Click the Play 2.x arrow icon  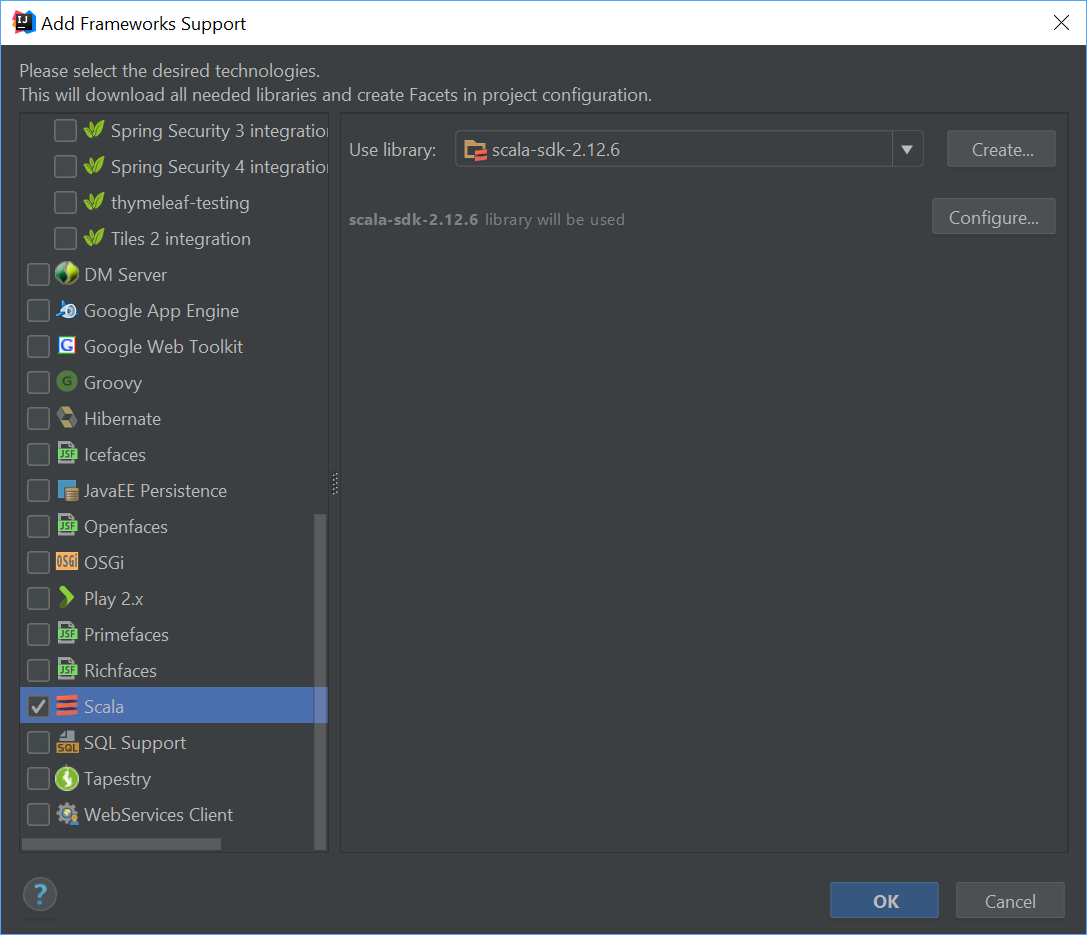(67, 597)
